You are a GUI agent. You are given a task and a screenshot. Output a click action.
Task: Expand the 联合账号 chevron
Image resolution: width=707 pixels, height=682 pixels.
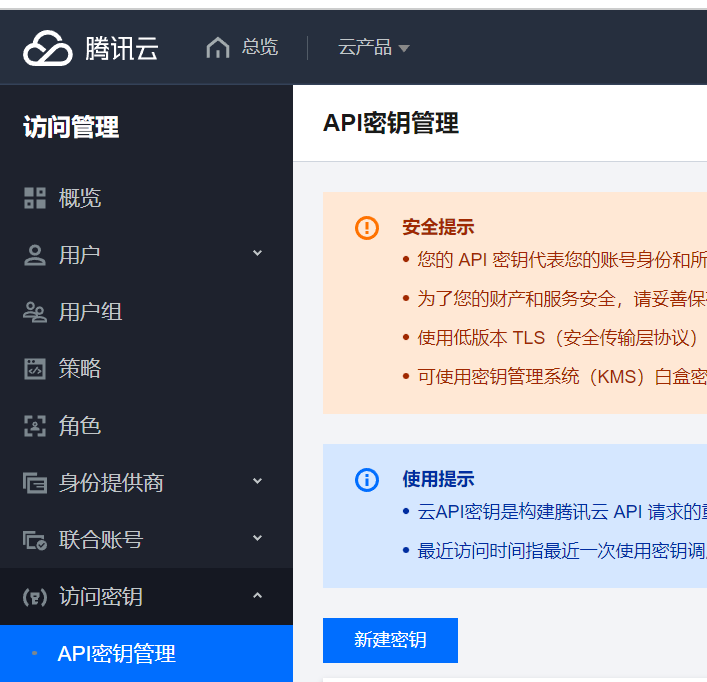click(257, 538)
